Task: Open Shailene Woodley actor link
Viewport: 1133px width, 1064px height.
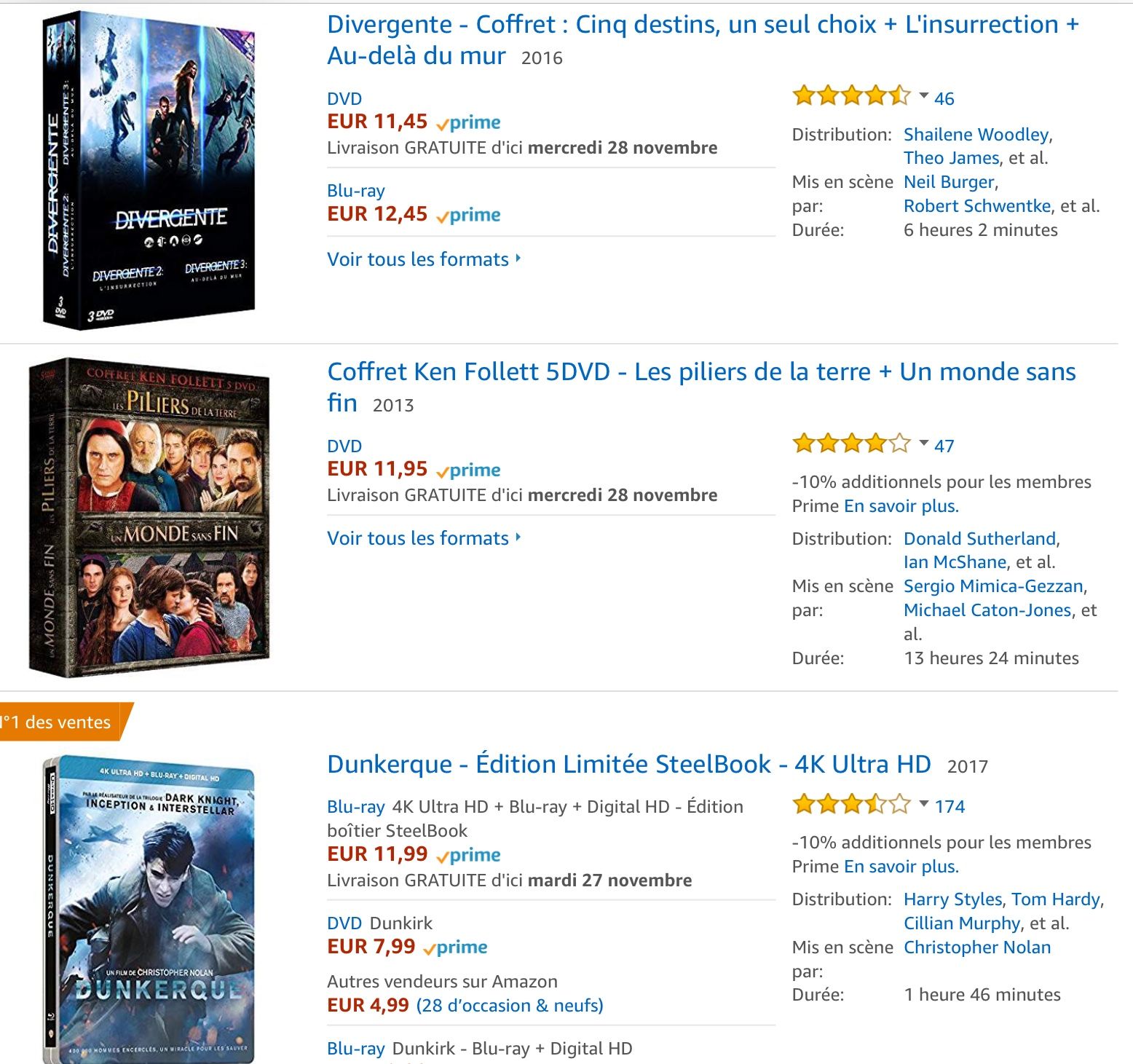Action: 976,135
